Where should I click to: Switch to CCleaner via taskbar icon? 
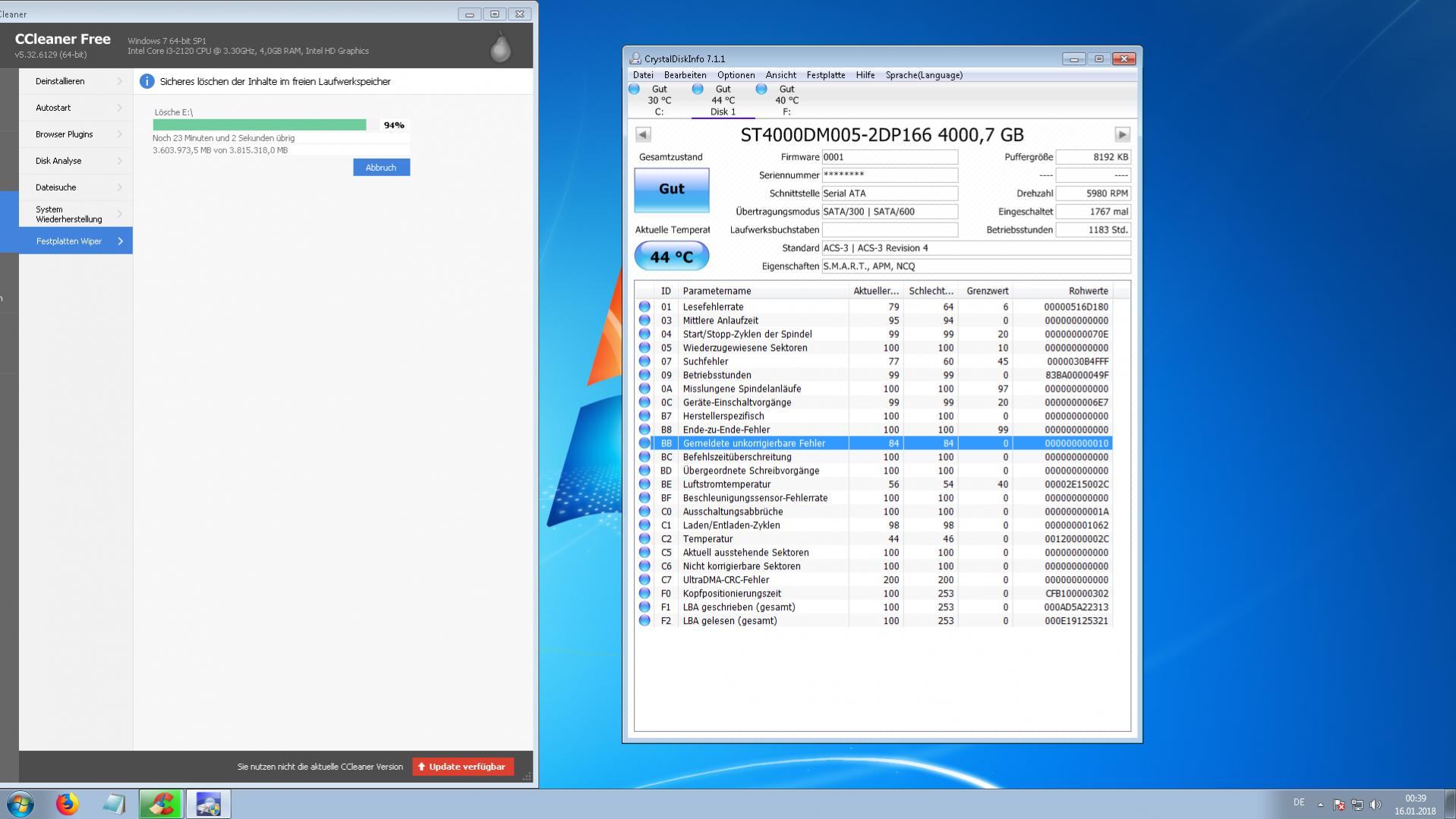(x=161, y=804)
